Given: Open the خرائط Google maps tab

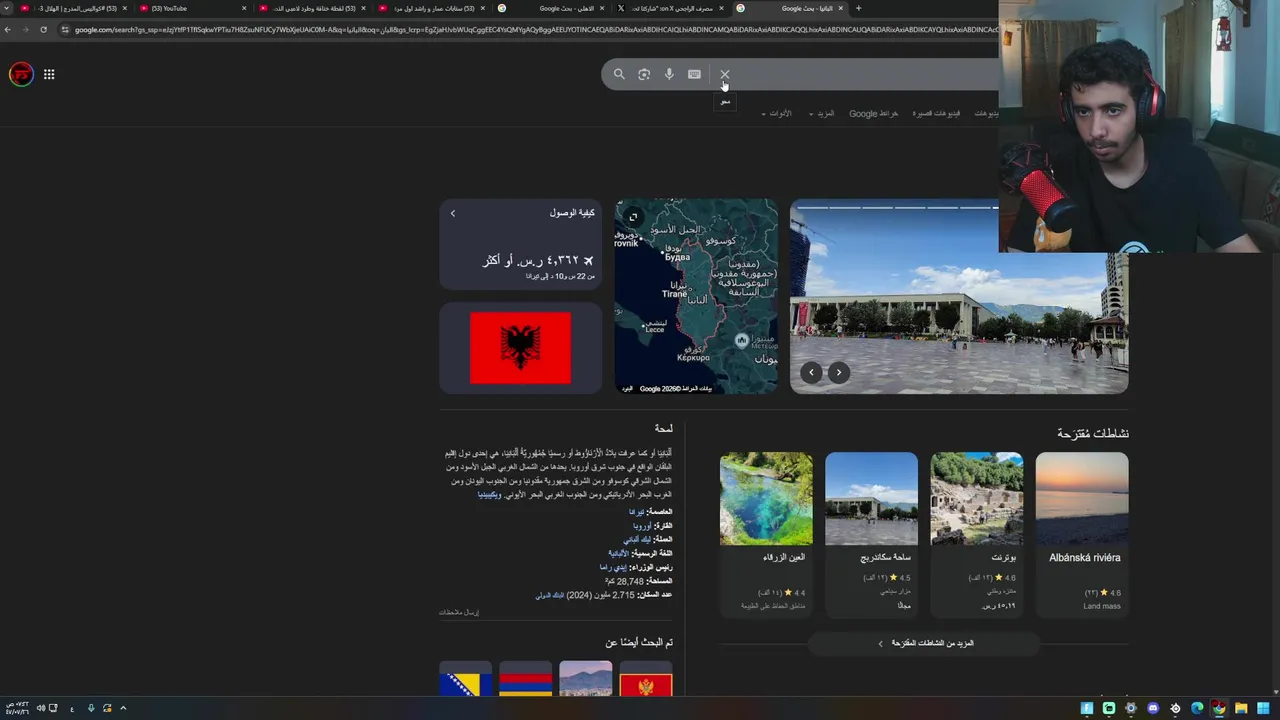Looking at the screenshot, I should point(873,113).
